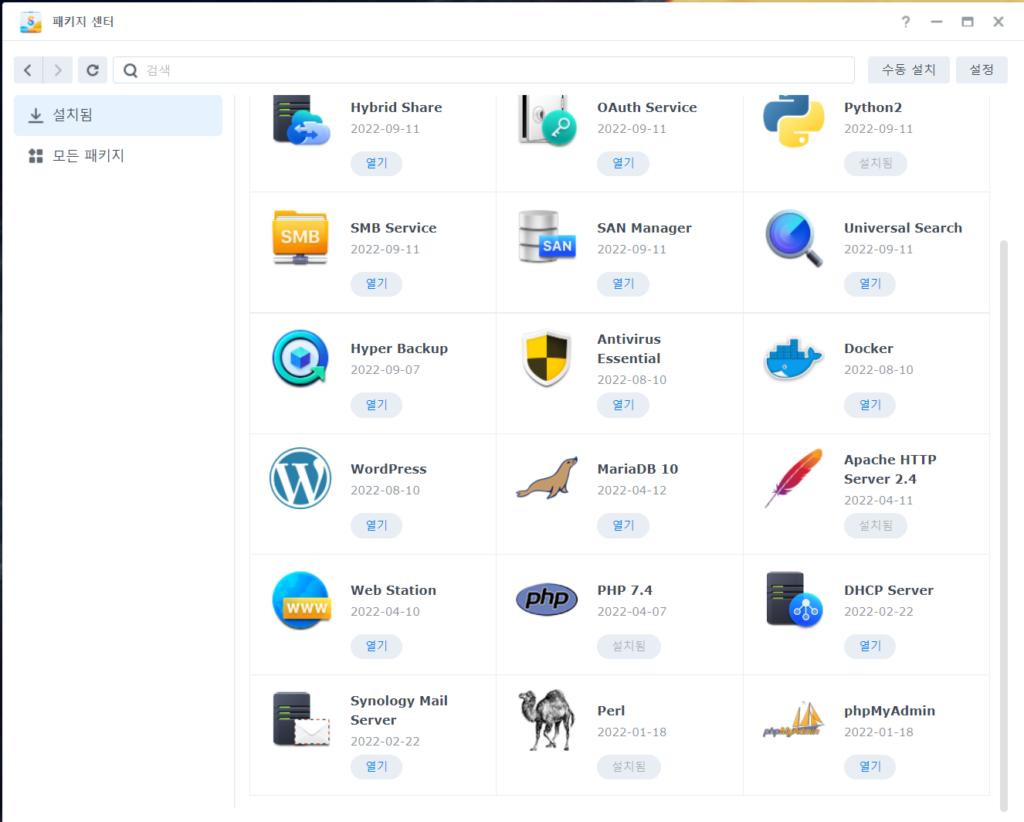
Task: Open package center 설정 settings
Action: [x=981, y=70]
